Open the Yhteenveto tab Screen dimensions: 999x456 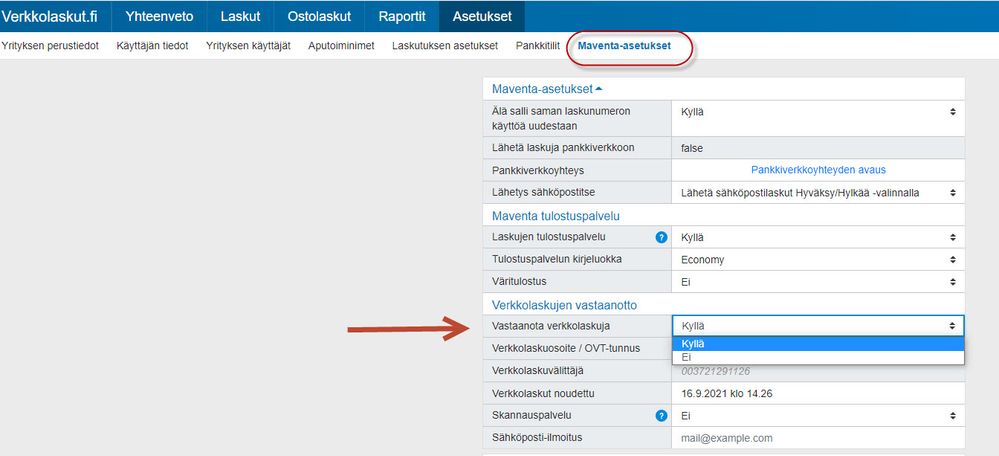pos(159,16)
